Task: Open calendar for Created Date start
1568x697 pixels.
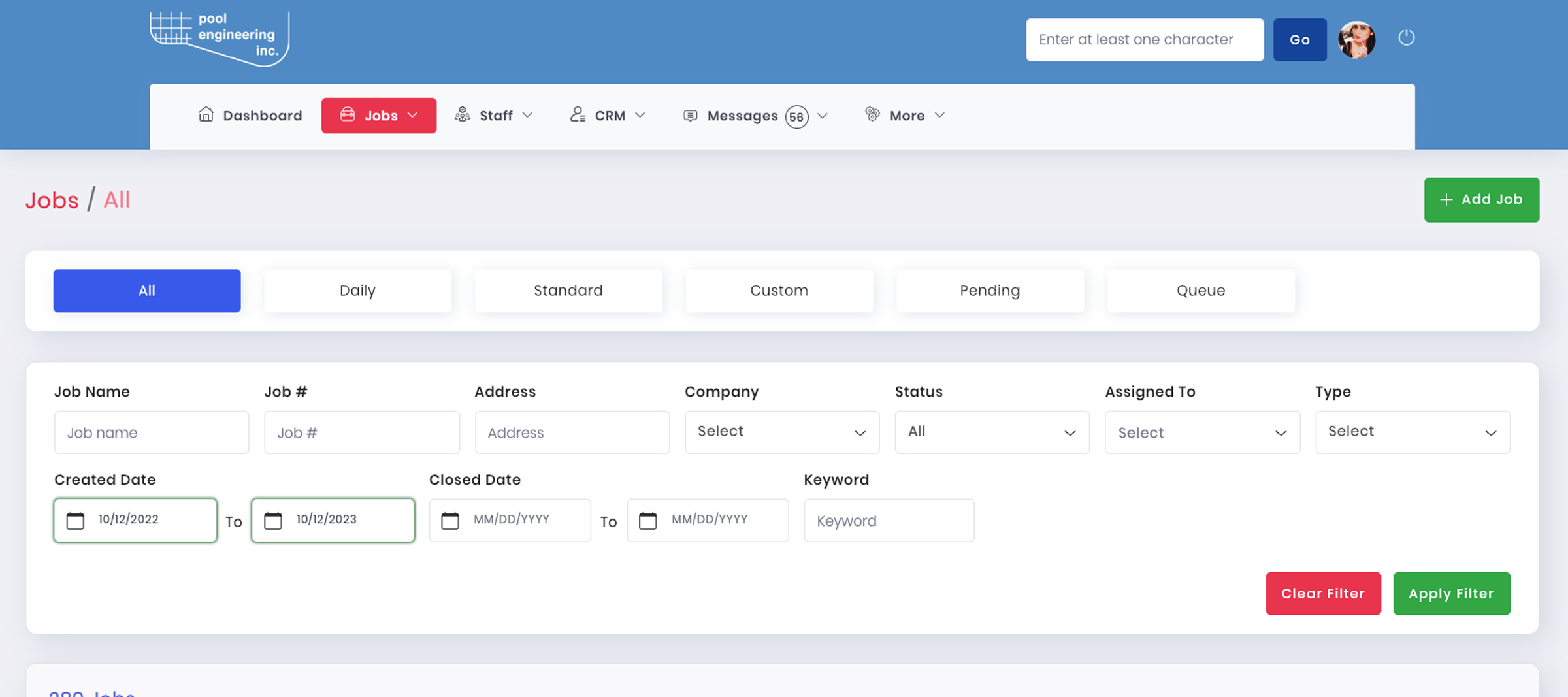Action: click(76, 521)
